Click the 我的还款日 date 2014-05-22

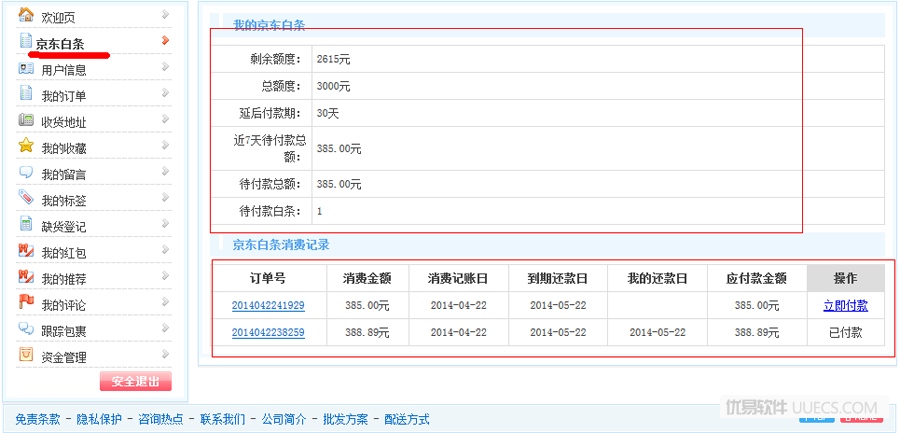pos(657,333)
